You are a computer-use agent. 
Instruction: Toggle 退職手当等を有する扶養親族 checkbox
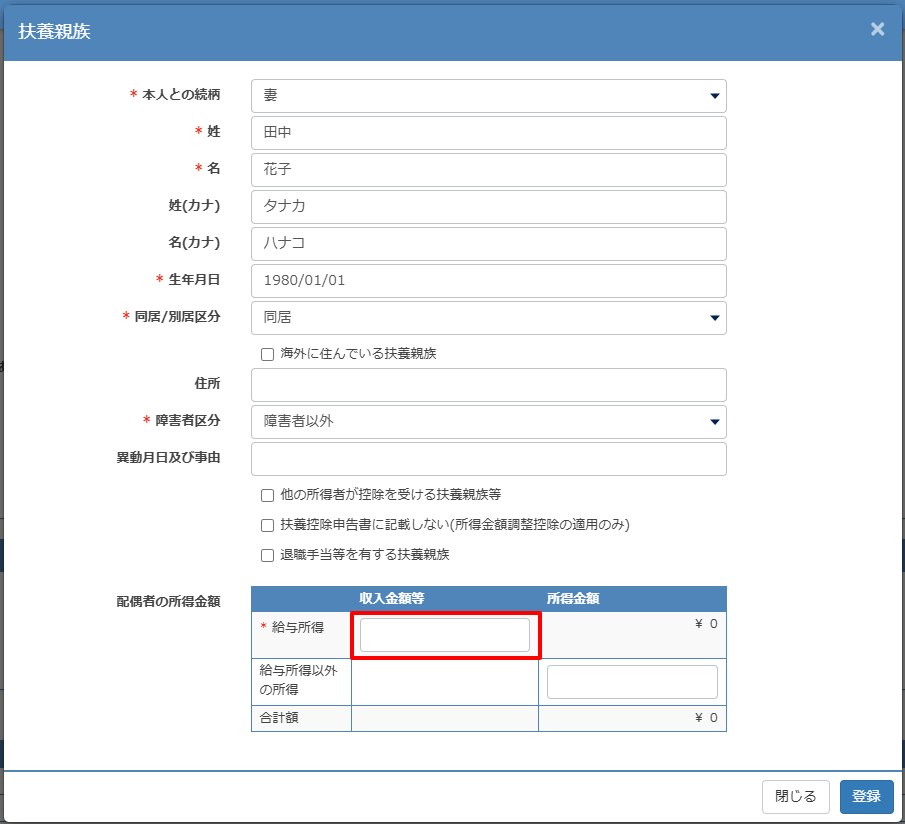[x=267, y=555]
